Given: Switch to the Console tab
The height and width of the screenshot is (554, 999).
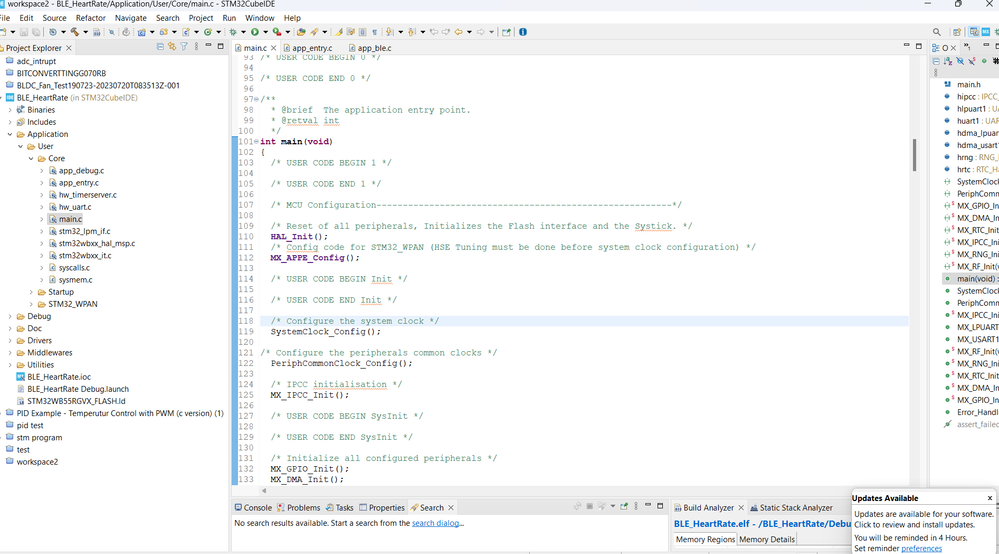Looking at the screenshot, I should [x=253, y=508].
